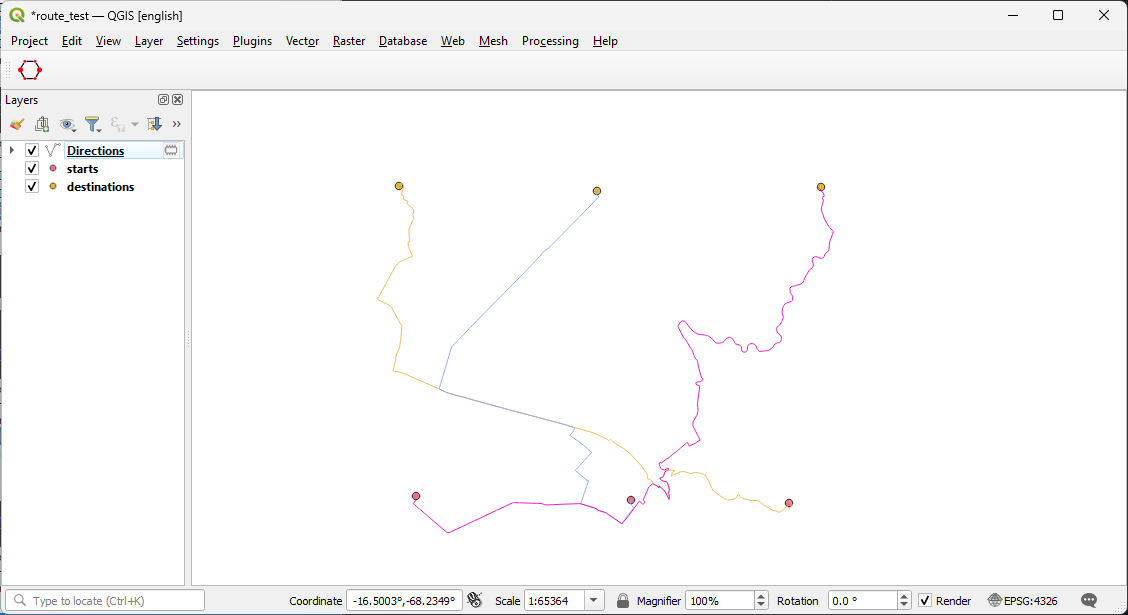Click the northeast orange destination point
This screenshot has height=615, width=1128.
tap(821, 187)
